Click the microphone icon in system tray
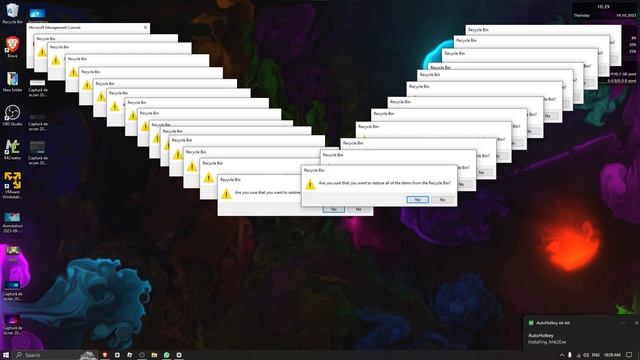640x360 pixels. [x=570, y=355]
